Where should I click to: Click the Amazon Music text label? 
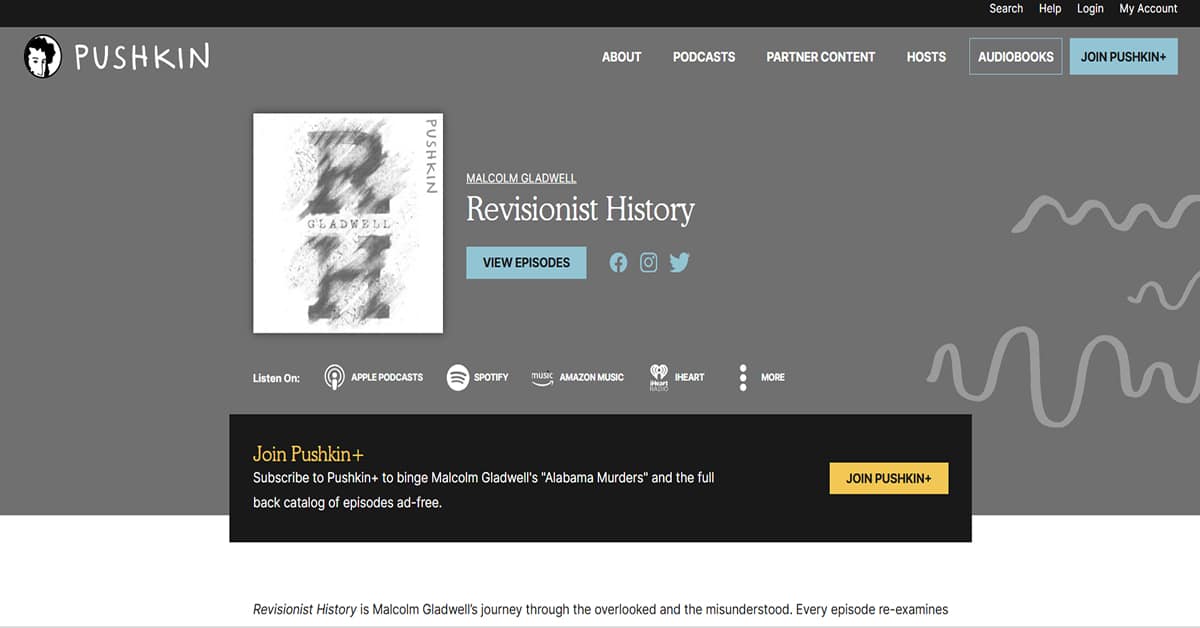pos(592,377)
